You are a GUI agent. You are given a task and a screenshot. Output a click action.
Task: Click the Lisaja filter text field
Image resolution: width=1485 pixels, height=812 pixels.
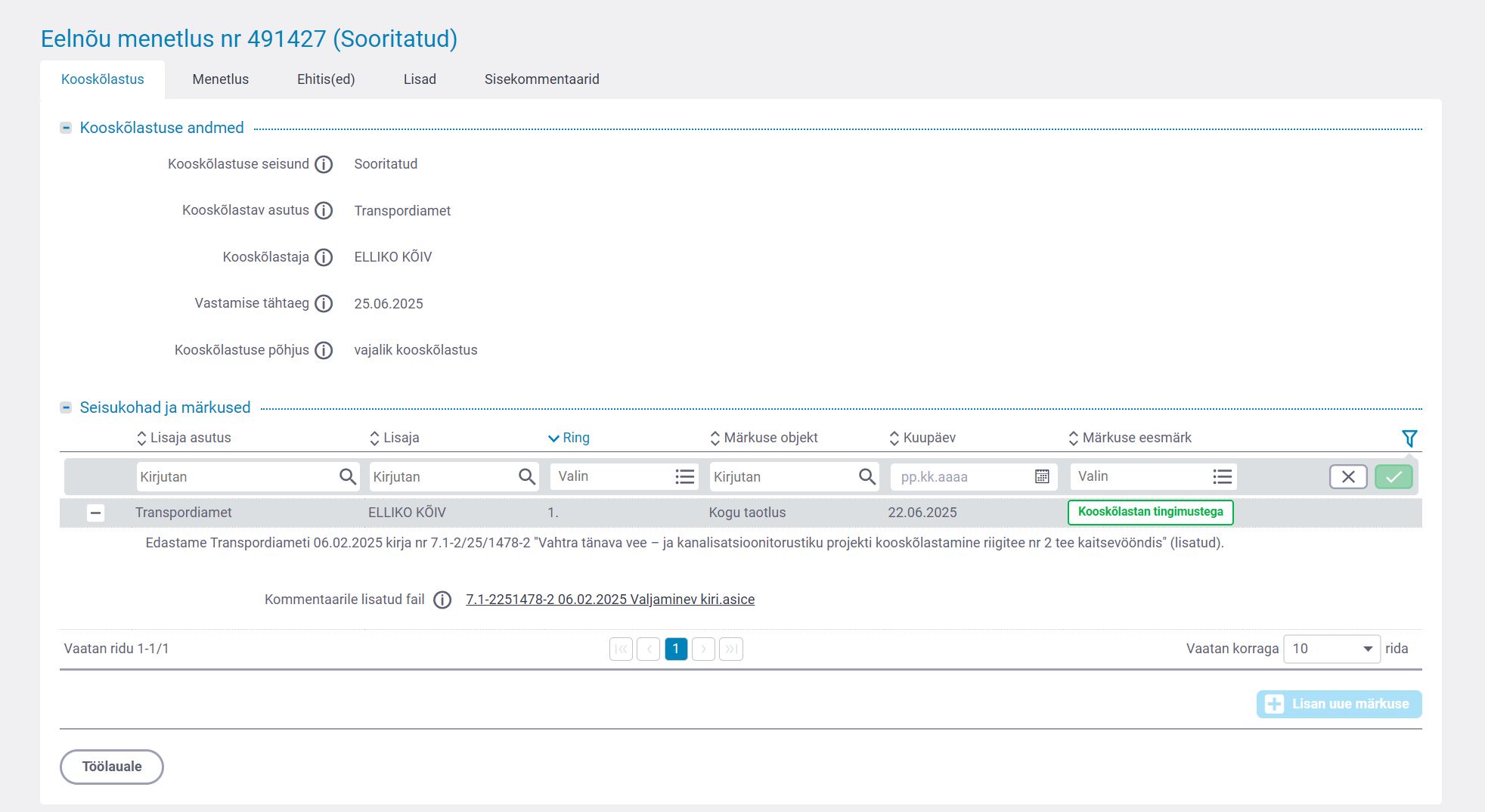(x=442, y=477)
